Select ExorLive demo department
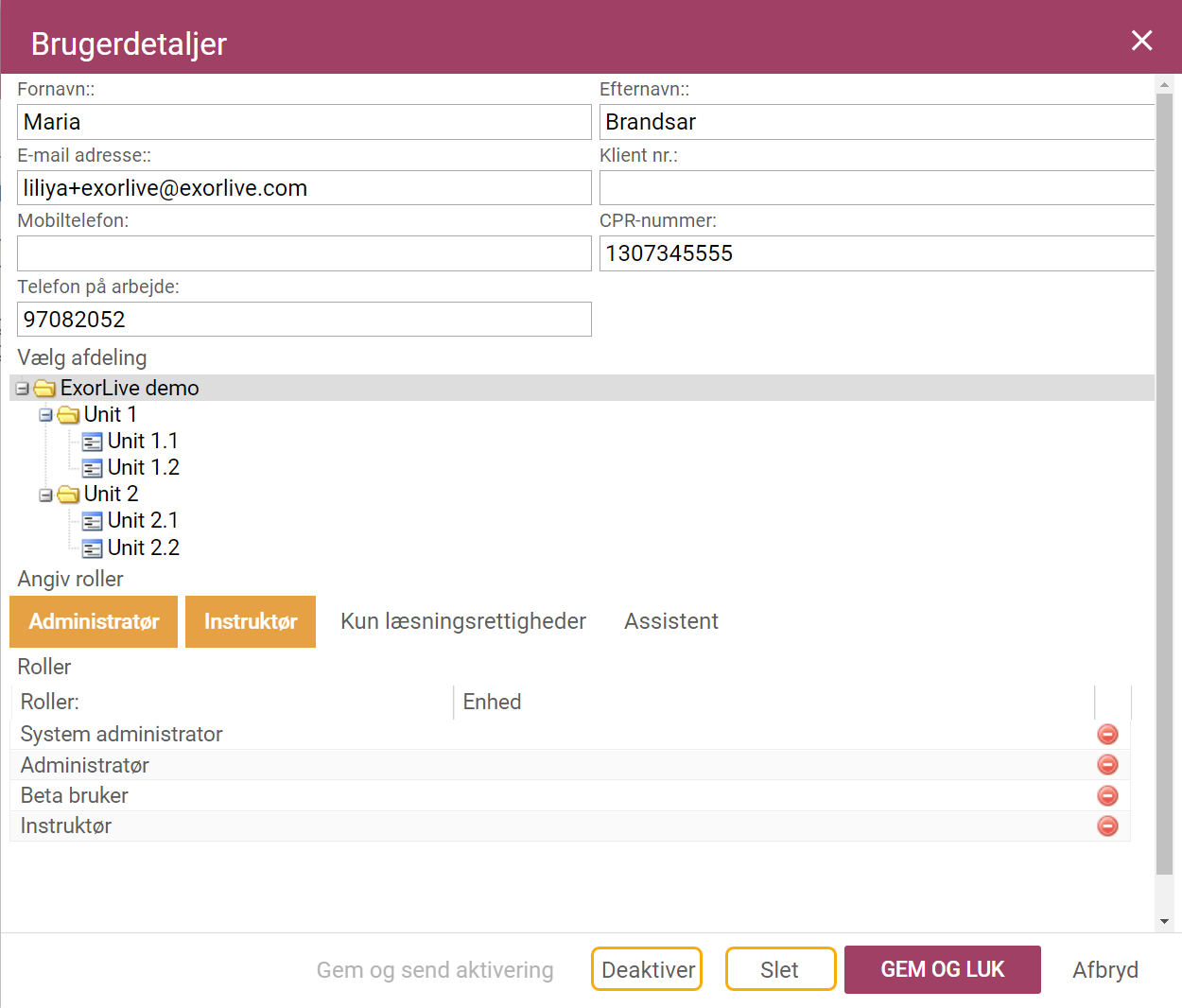The height and width of the screenshot is (1008, 1182). pyautogui.click(x=130, y=388)
